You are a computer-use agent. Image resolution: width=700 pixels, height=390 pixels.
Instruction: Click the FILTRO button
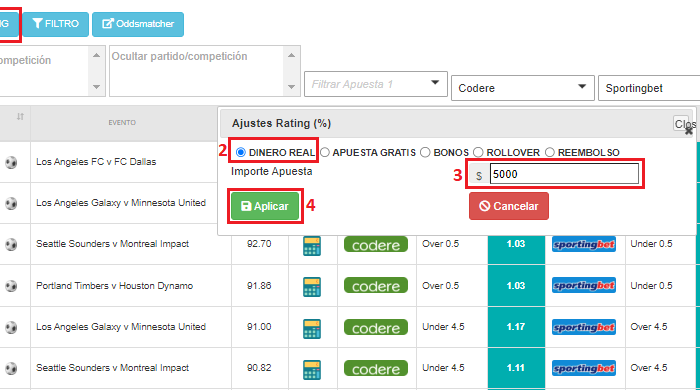[x=56, y=24]
